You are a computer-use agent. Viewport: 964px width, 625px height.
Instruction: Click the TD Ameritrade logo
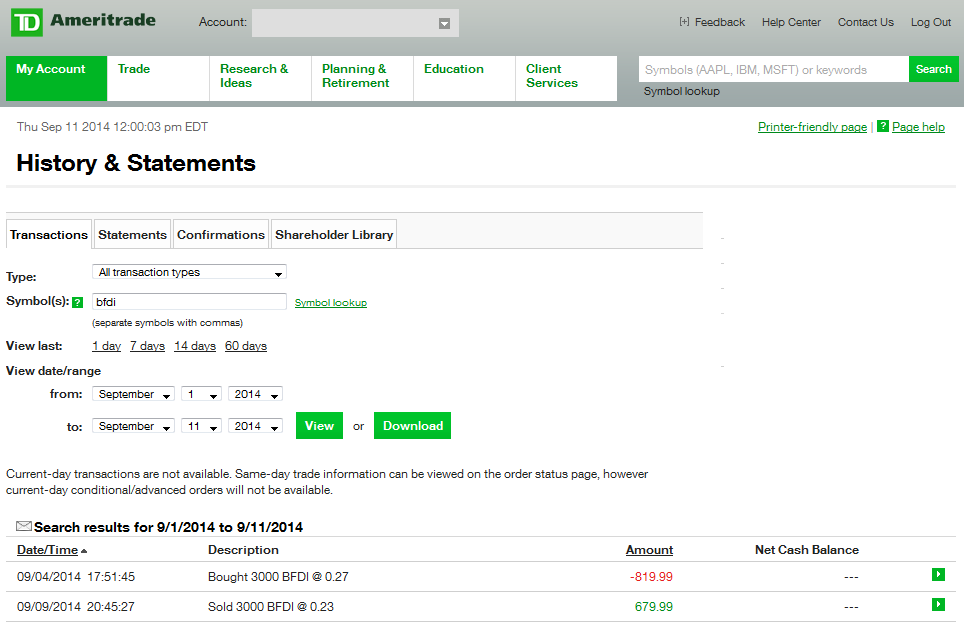[84, 22]
